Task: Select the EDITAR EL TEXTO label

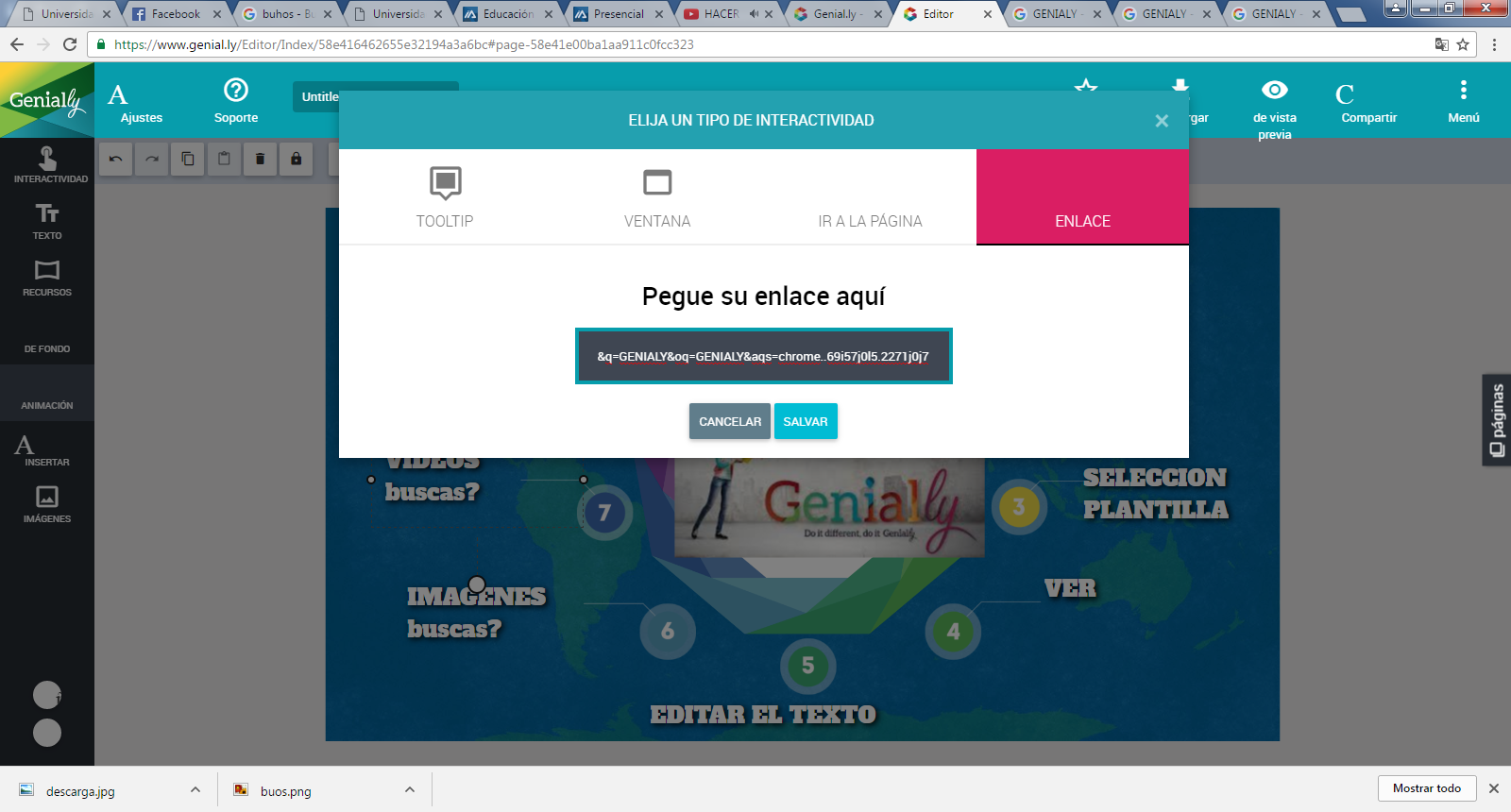Action: point(763,715)
